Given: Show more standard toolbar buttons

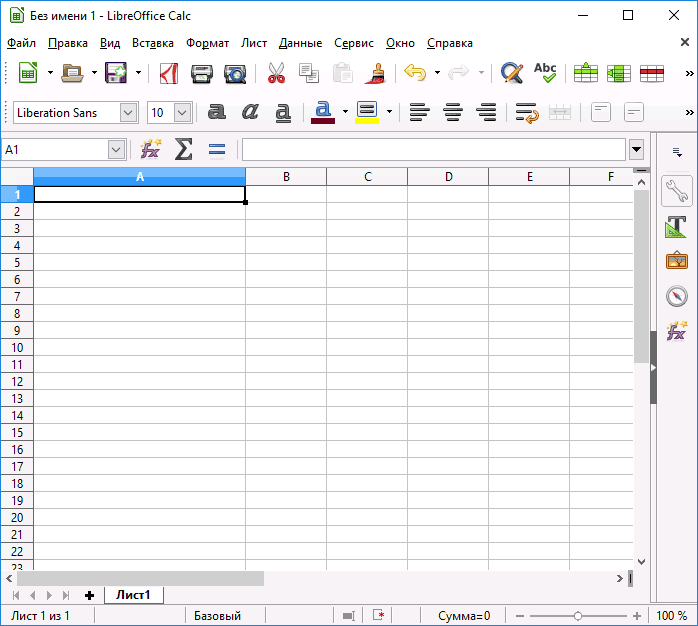Looking at the screenshot, I should pos(689,73).
